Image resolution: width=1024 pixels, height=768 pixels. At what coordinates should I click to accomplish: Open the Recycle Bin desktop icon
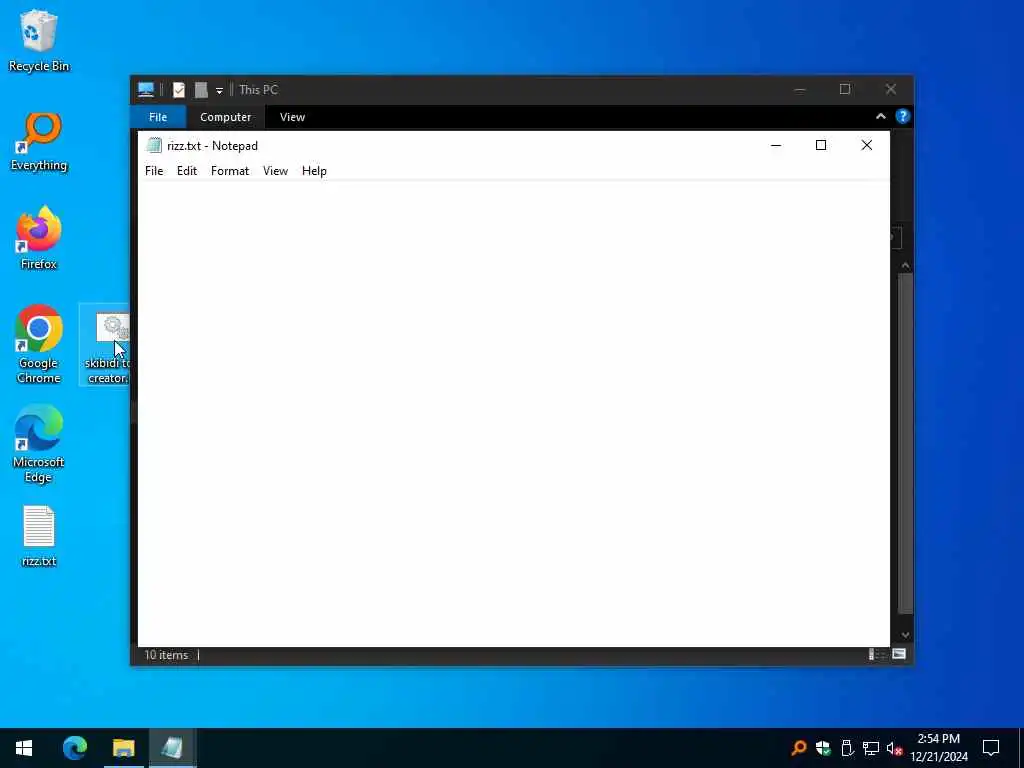tap(39, 40)
